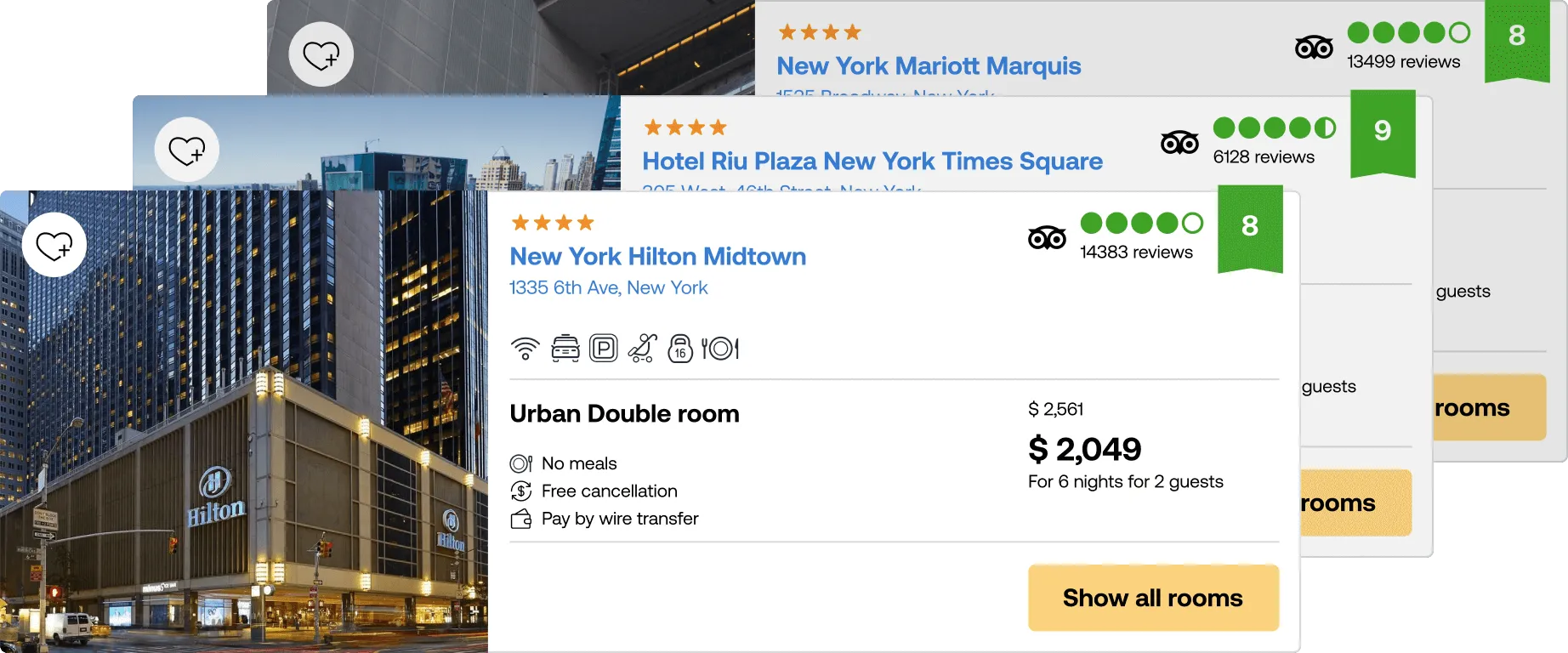The height and width of the screenshot is (653, 1568).
Task: Click Marriott Marquis TripAdvisor owl icon
Action: coord(1314,48)
